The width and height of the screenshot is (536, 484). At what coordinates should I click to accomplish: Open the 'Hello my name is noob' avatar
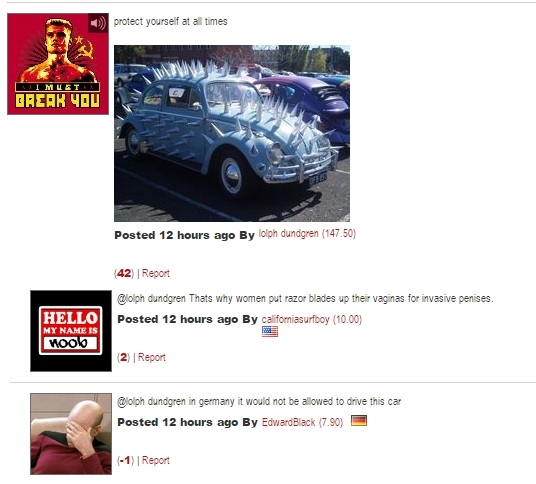(71, 331)
